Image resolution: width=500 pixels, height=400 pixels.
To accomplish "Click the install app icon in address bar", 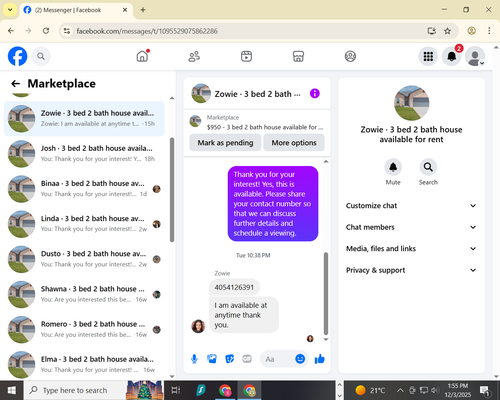I will pyautogui.click(x=432, y=31).
